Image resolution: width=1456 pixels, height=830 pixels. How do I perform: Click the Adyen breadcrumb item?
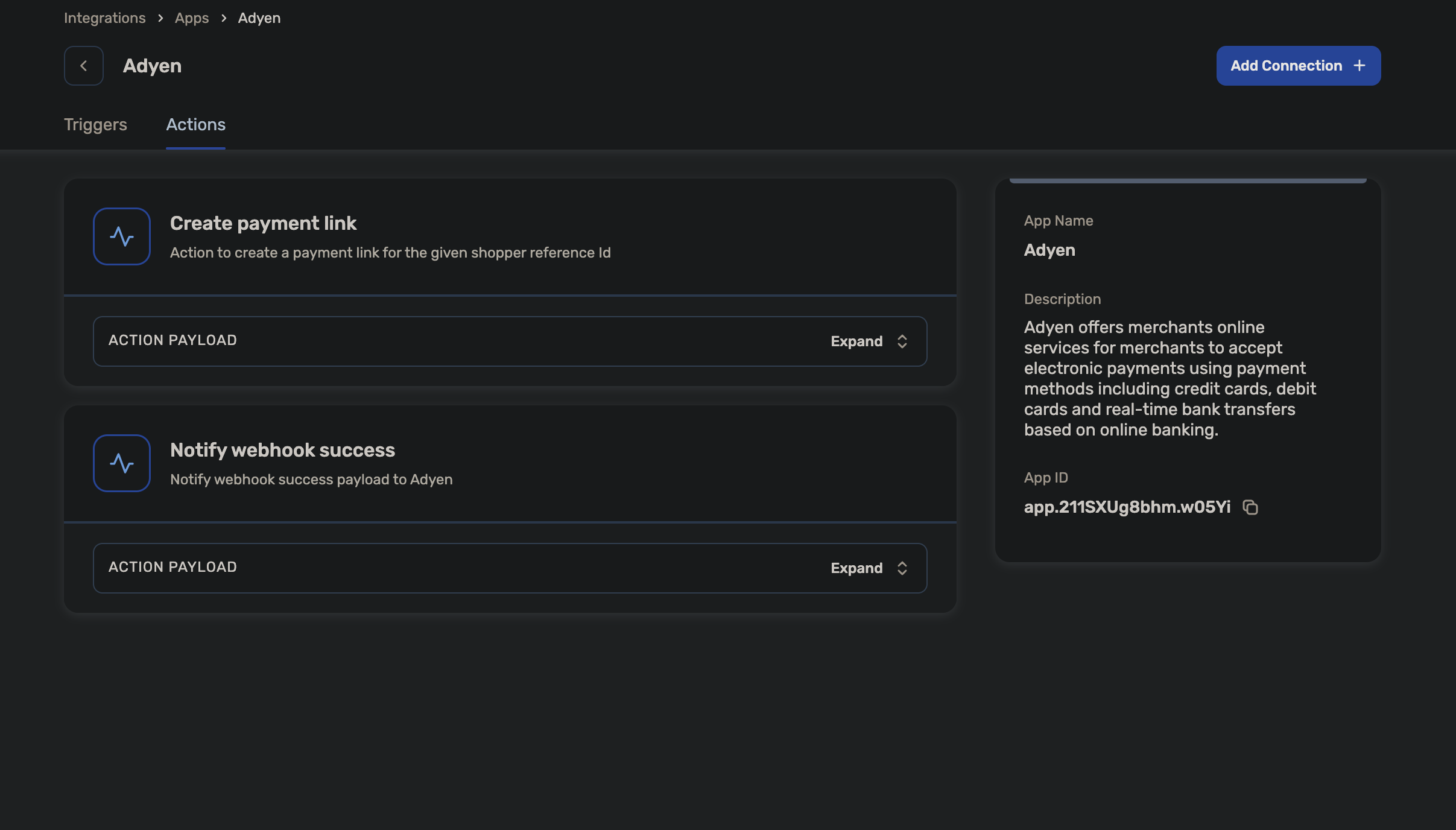coord(259,18)
